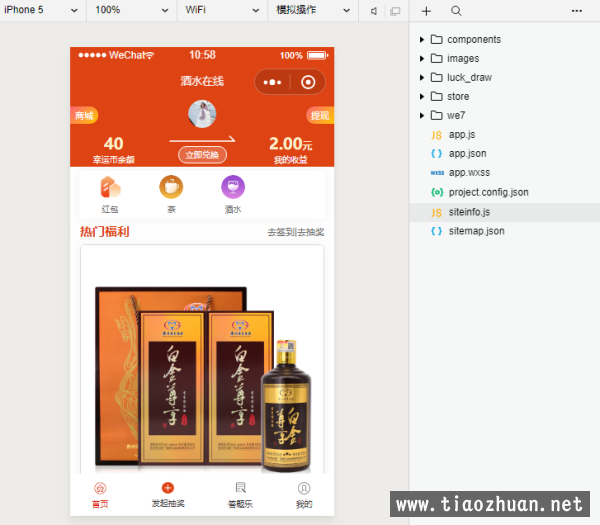Tap the 立即兑换 button
This screenshot has height=525, width=600.
point(202,155)
